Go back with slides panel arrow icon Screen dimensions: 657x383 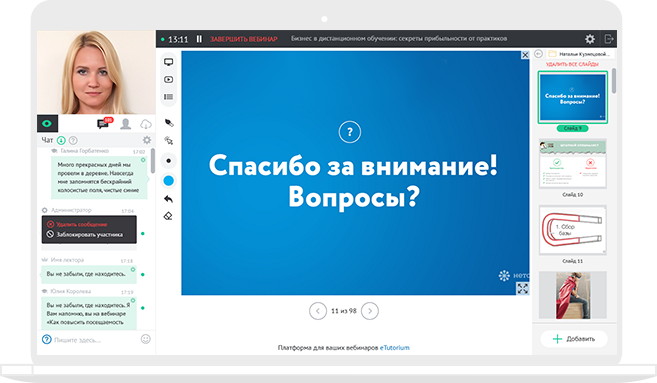pos(538,54)
